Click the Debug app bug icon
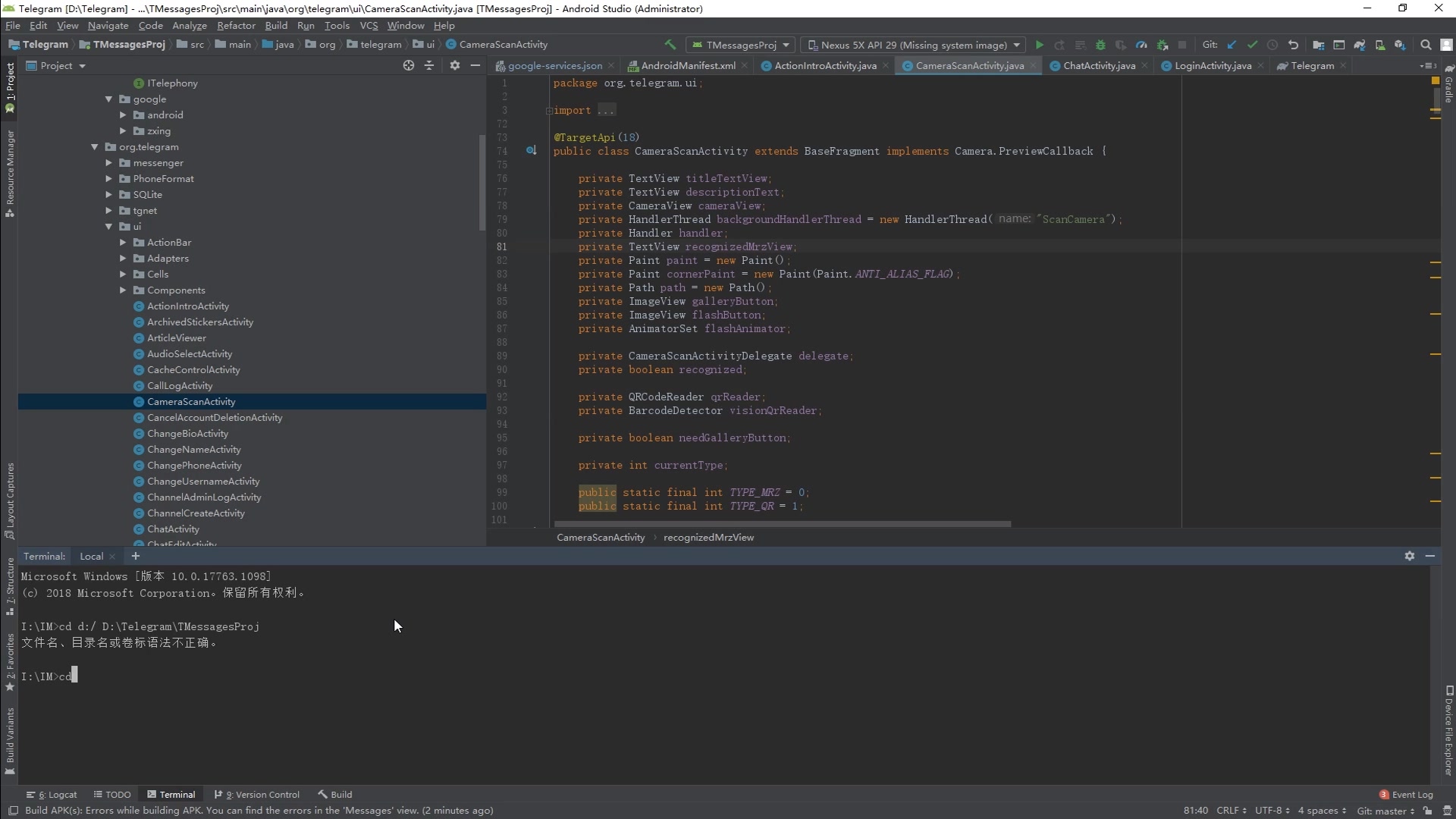The width and height of the screenshot is (1456, 819). pyautogui.click(x=1100, y=45)
